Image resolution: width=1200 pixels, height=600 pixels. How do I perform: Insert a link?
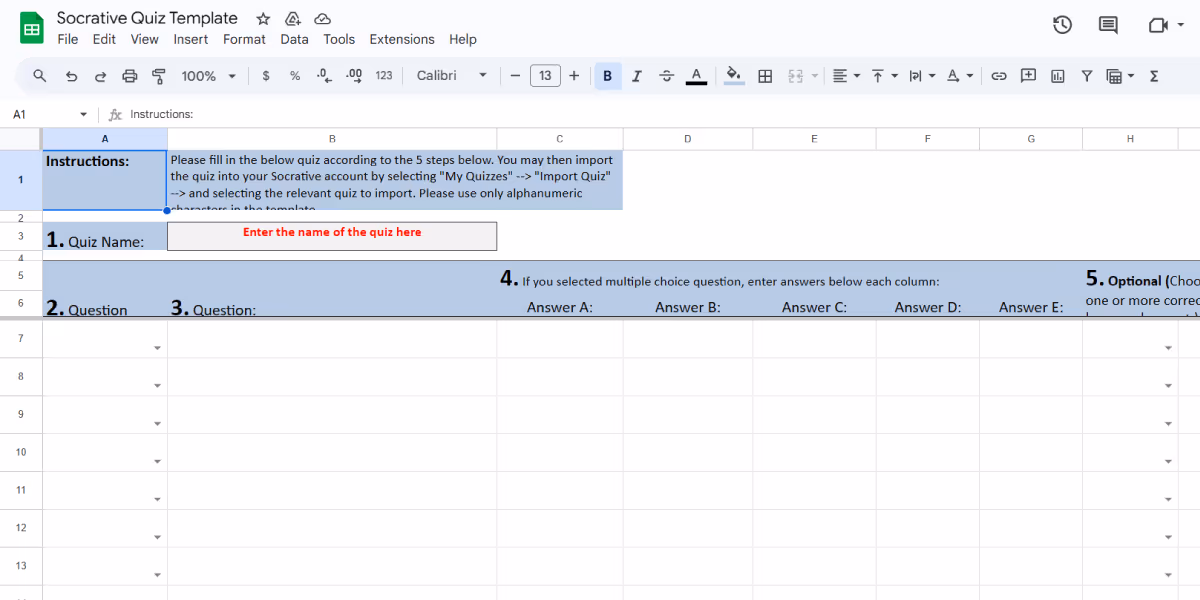pos(998,75)
